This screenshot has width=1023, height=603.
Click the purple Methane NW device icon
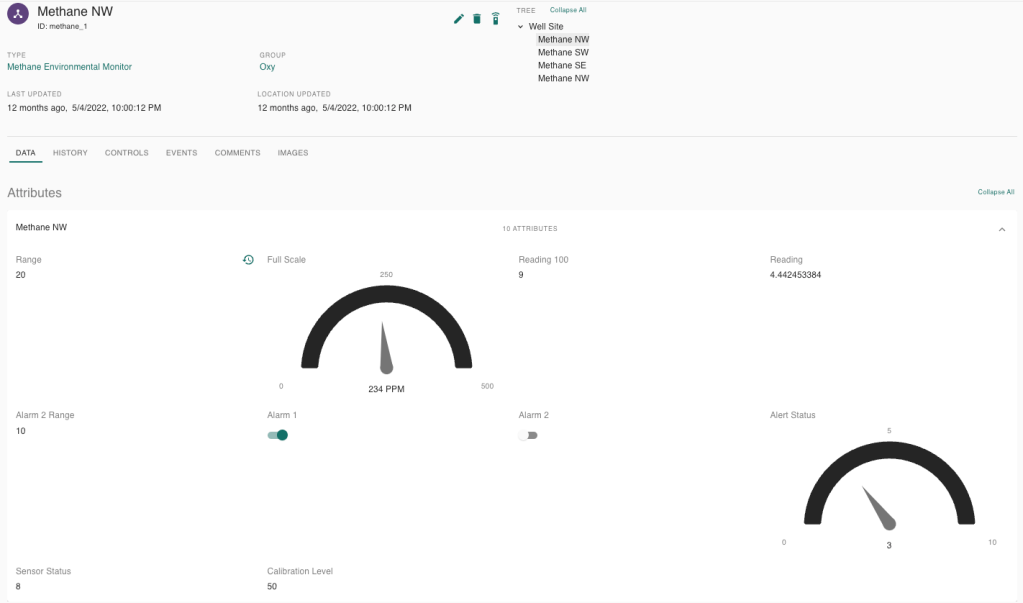(x=18, y=16)
